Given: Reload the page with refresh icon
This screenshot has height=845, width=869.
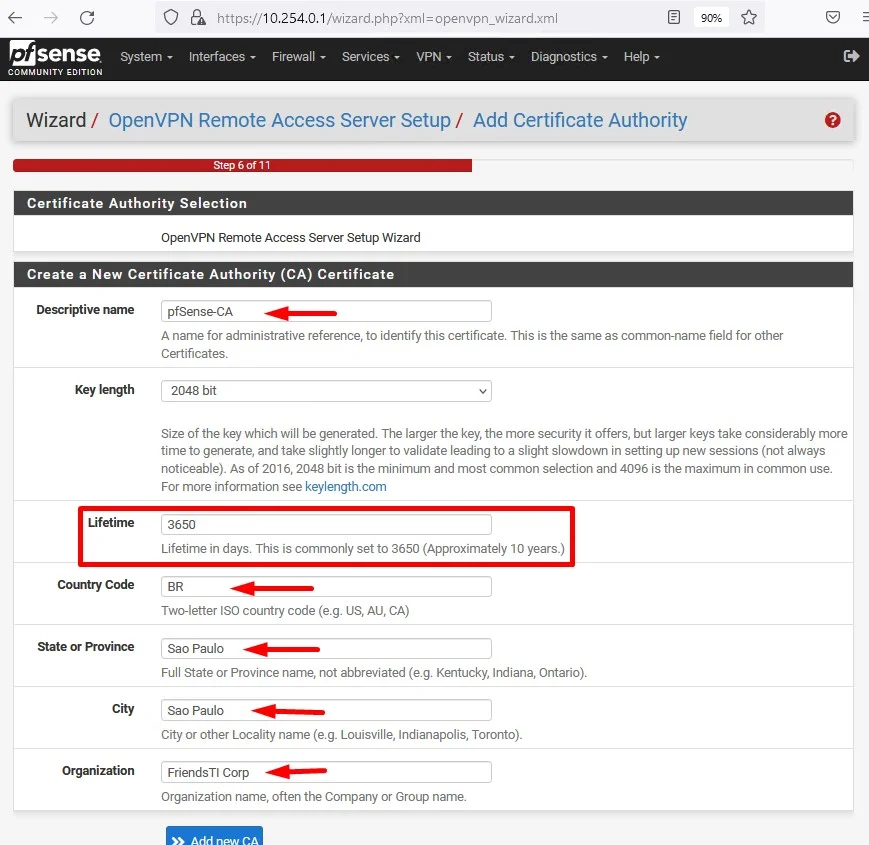Looking at the screenshot, I should coord(87,18).
